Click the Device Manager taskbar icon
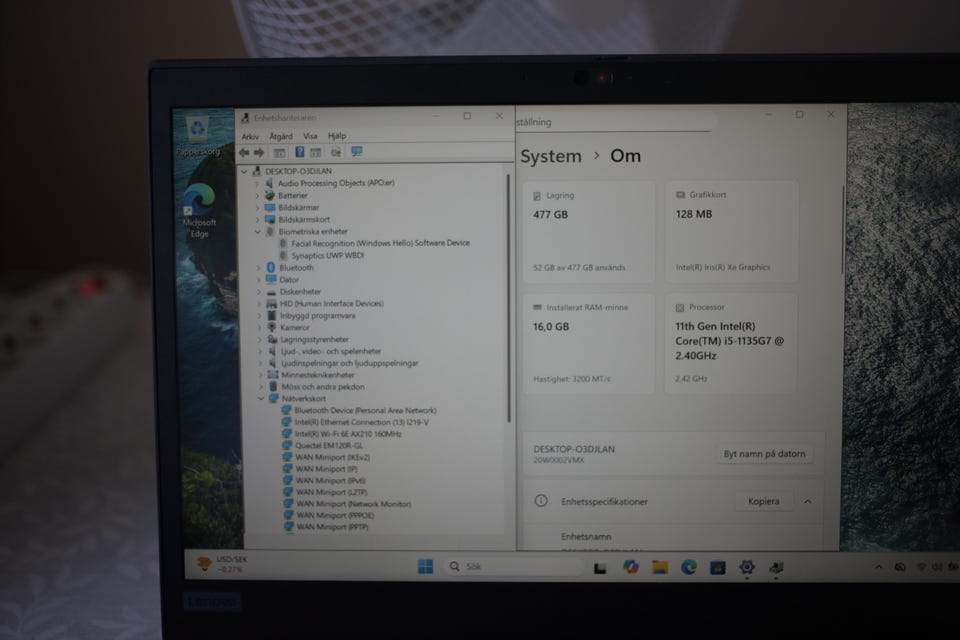The width and height of the screenshot is (960, 640). point(776,568)
